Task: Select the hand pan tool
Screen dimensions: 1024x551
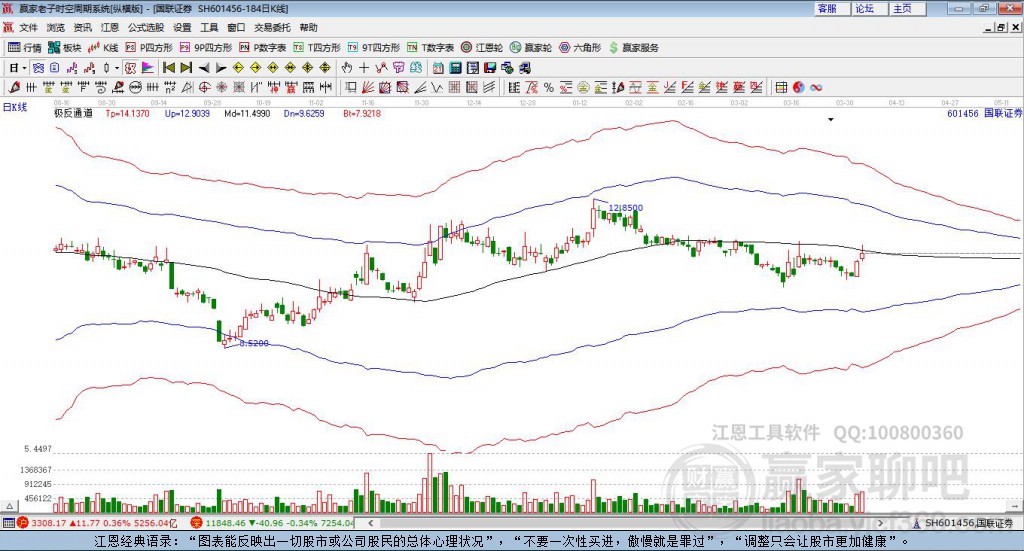Action: 347,68
